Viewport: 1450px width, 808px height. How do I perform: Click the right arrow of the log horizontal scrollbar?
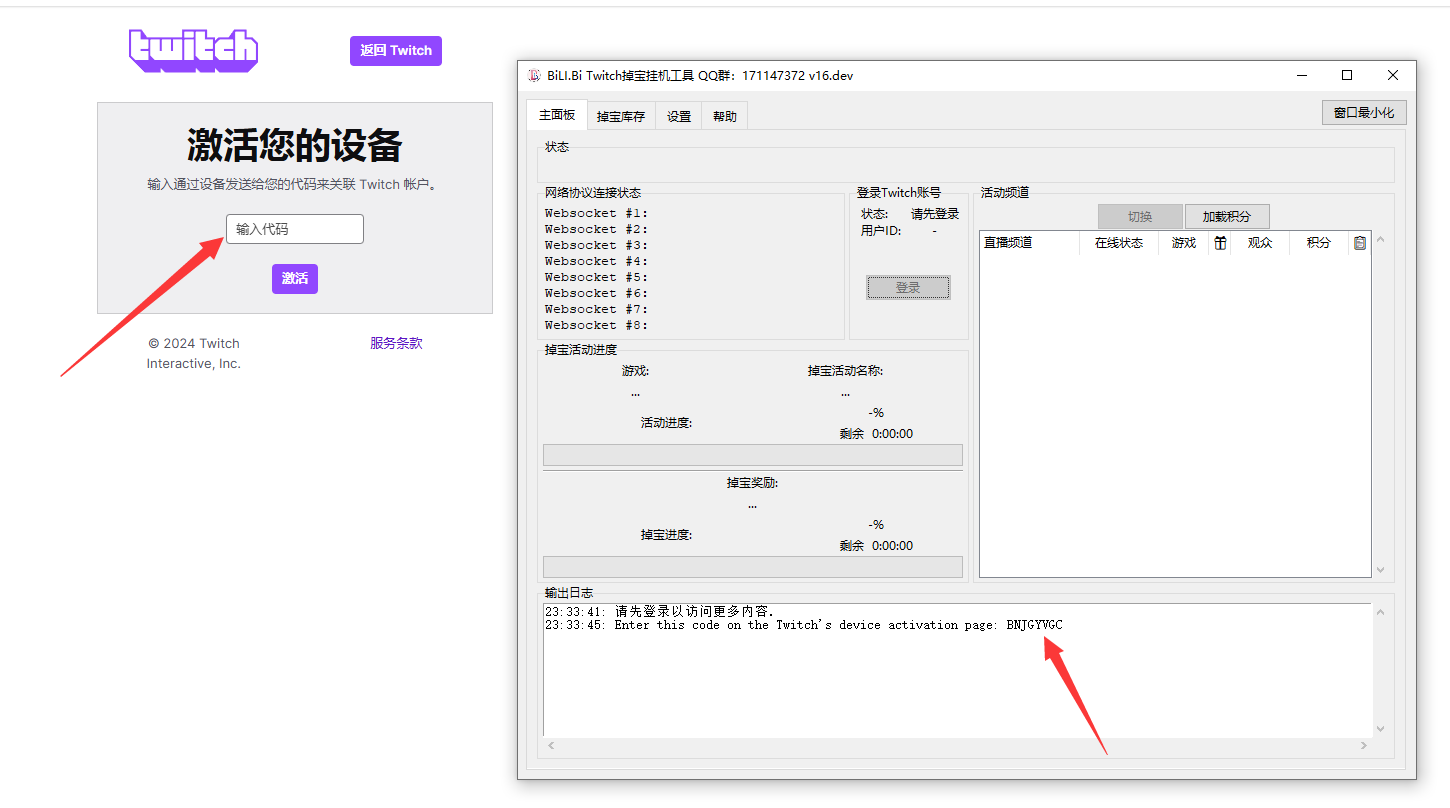pos(1363,745)
